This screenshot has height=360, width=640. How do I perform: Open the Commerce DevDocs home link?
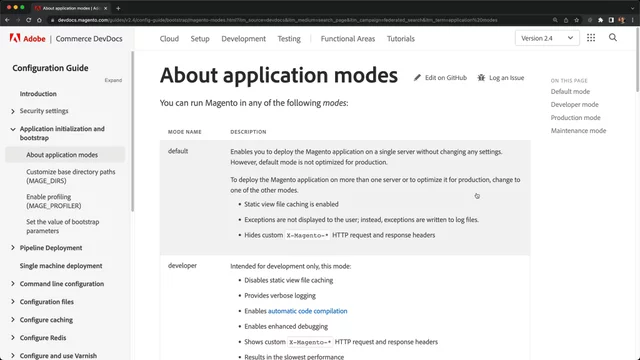point(89,38)
